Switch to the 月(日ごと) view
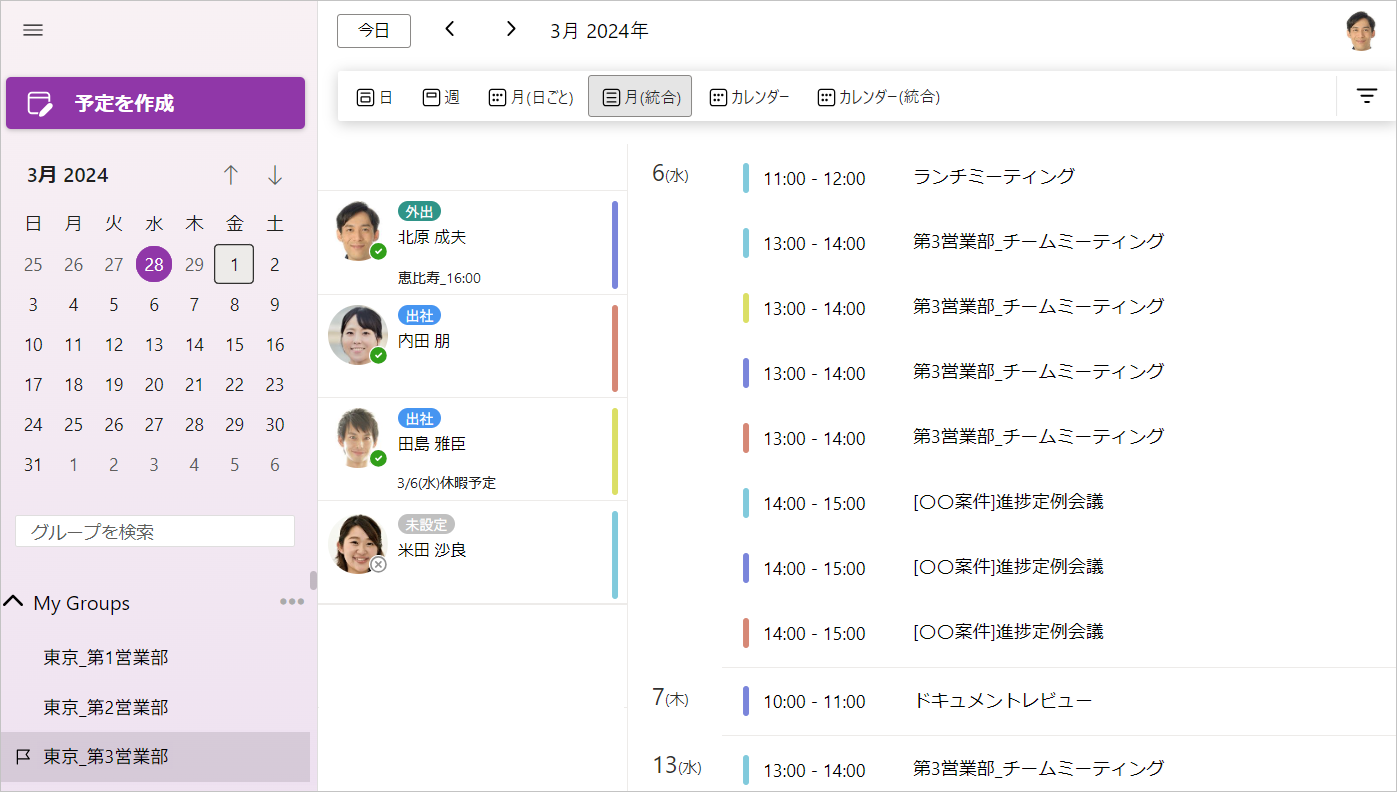 pyautogui.click(x=531, y=97)
